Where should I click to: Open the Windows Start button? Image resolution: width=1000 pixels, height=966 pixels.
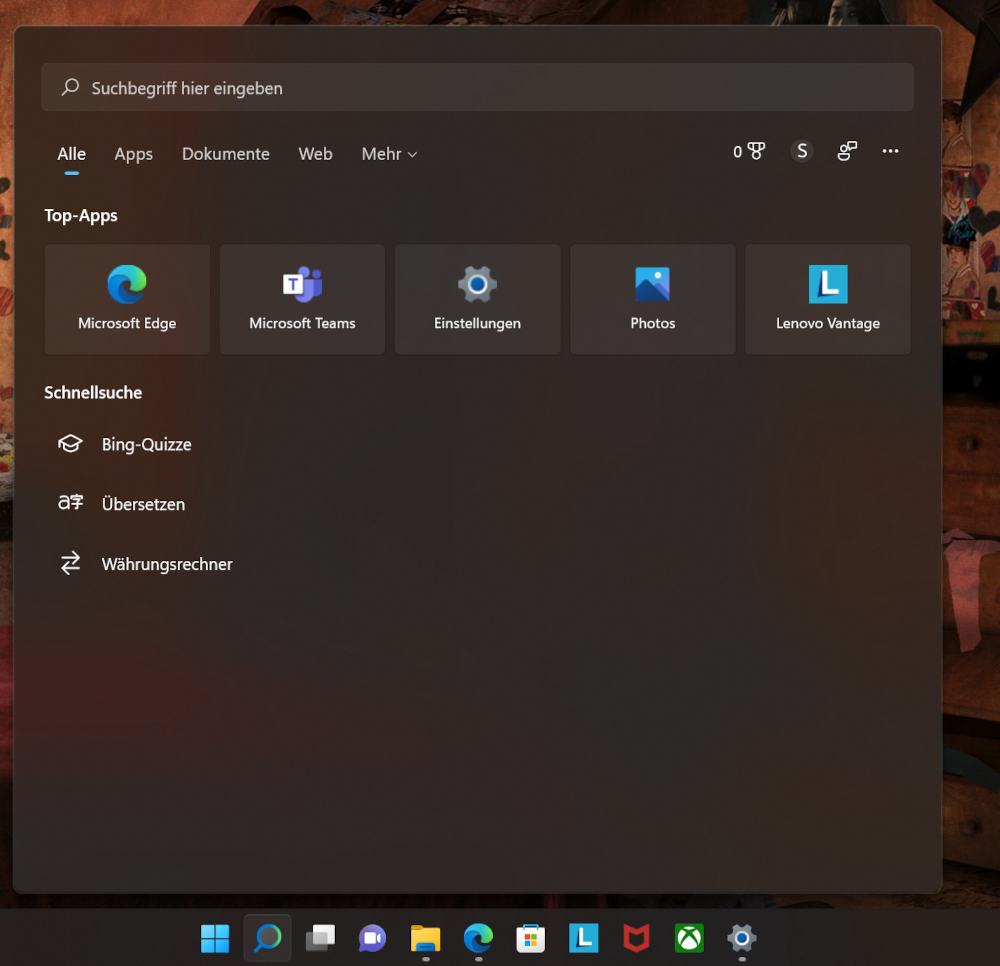click(x=215, y=938)
